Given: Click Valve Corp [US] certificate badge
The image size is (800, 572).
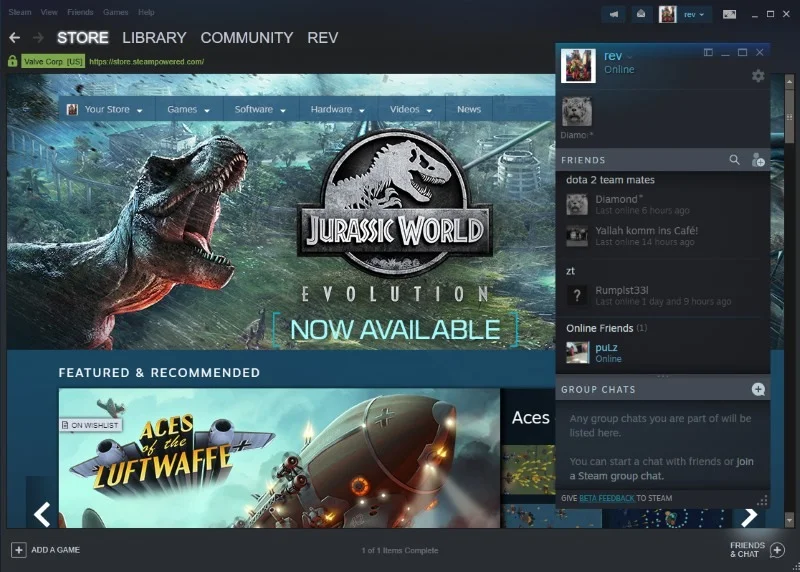Looking at the screenshot, I should click(53, 62).
